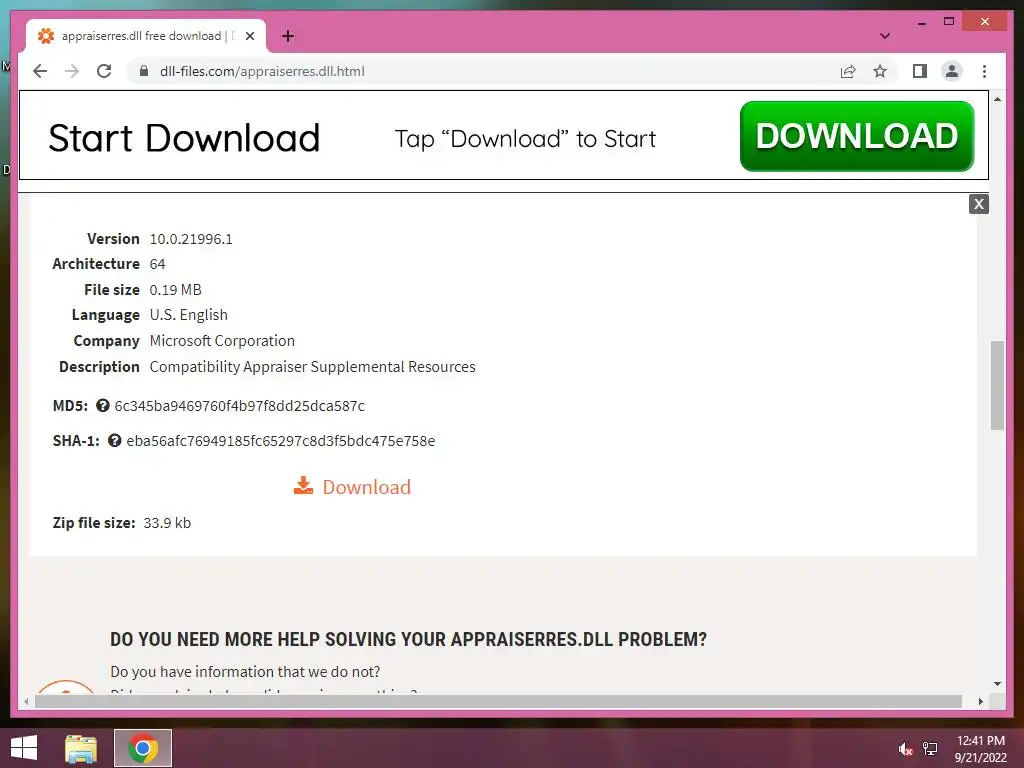Click the muted volume tray icon

pos(905,749)
